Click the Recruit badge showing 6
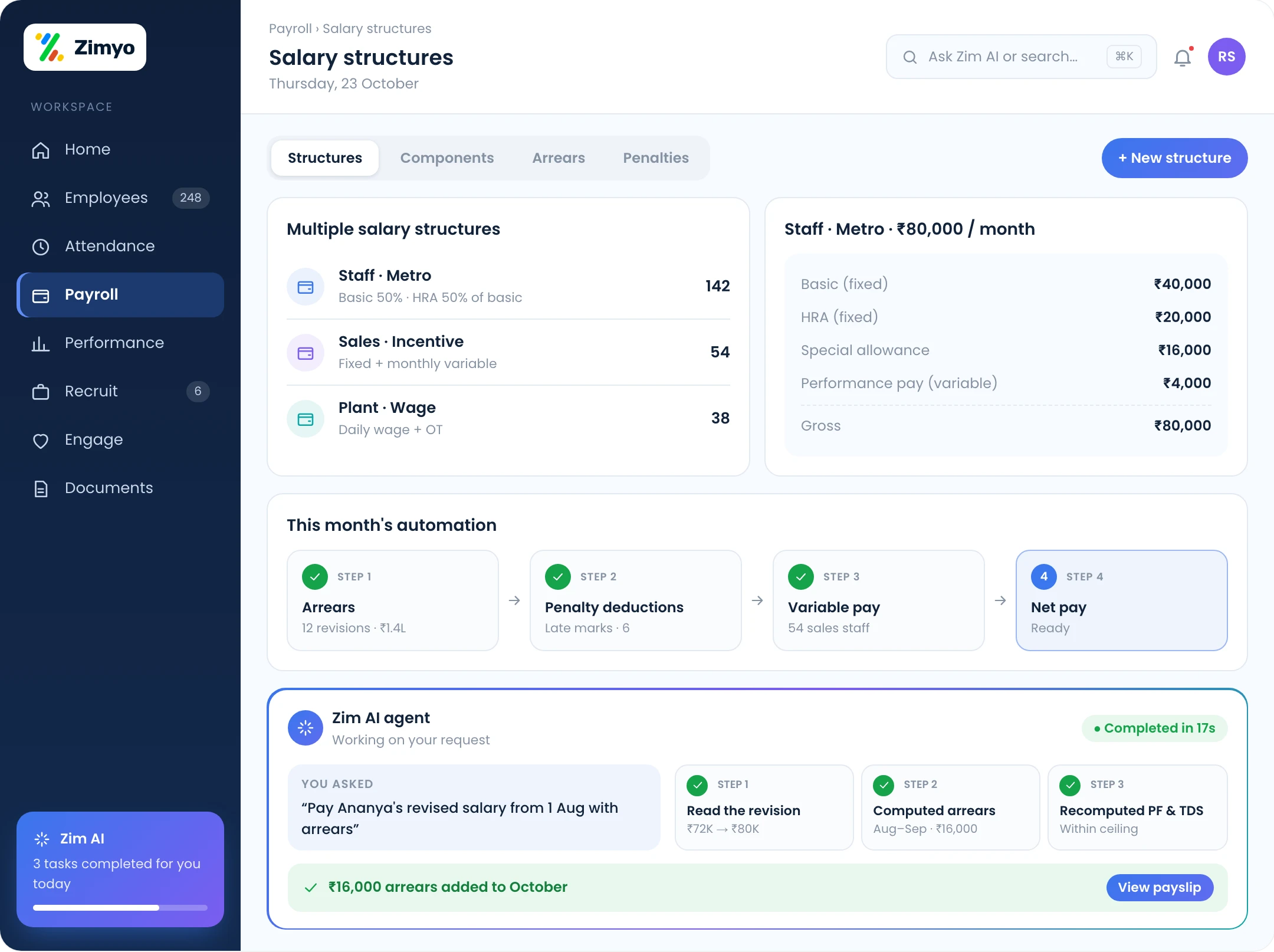This screenshot has width=1274, height=952. [x=198, y=392]
